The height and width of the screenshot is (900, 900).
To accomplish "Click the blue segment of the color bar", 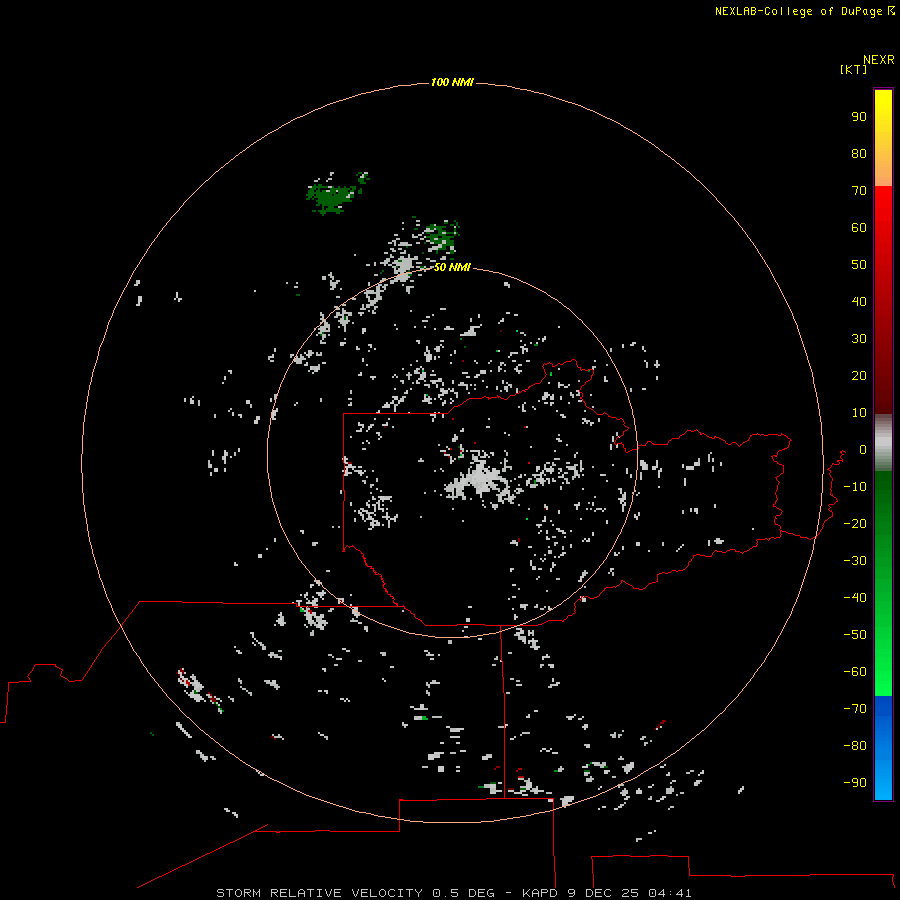I will pyautogui.click(x=883, y=748).
